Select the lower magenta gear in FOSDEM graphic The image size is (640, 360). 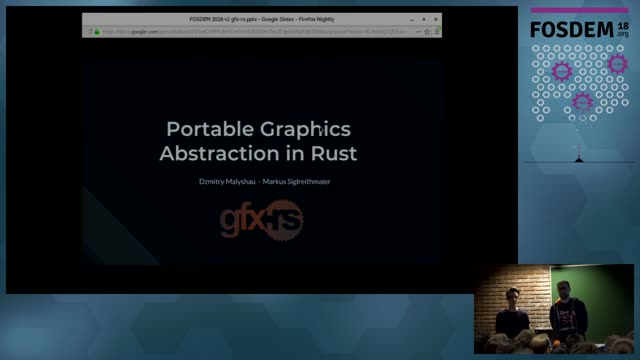coord(582,102)
